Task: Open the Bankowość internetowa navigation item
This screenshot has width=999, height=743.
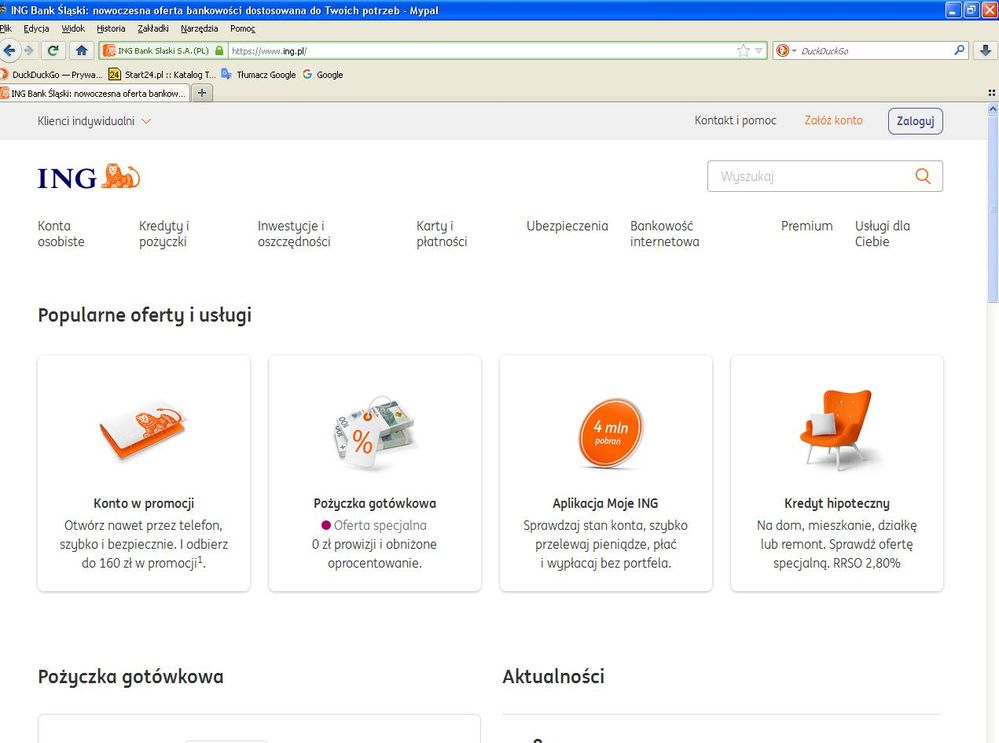Action: point(665,234)
